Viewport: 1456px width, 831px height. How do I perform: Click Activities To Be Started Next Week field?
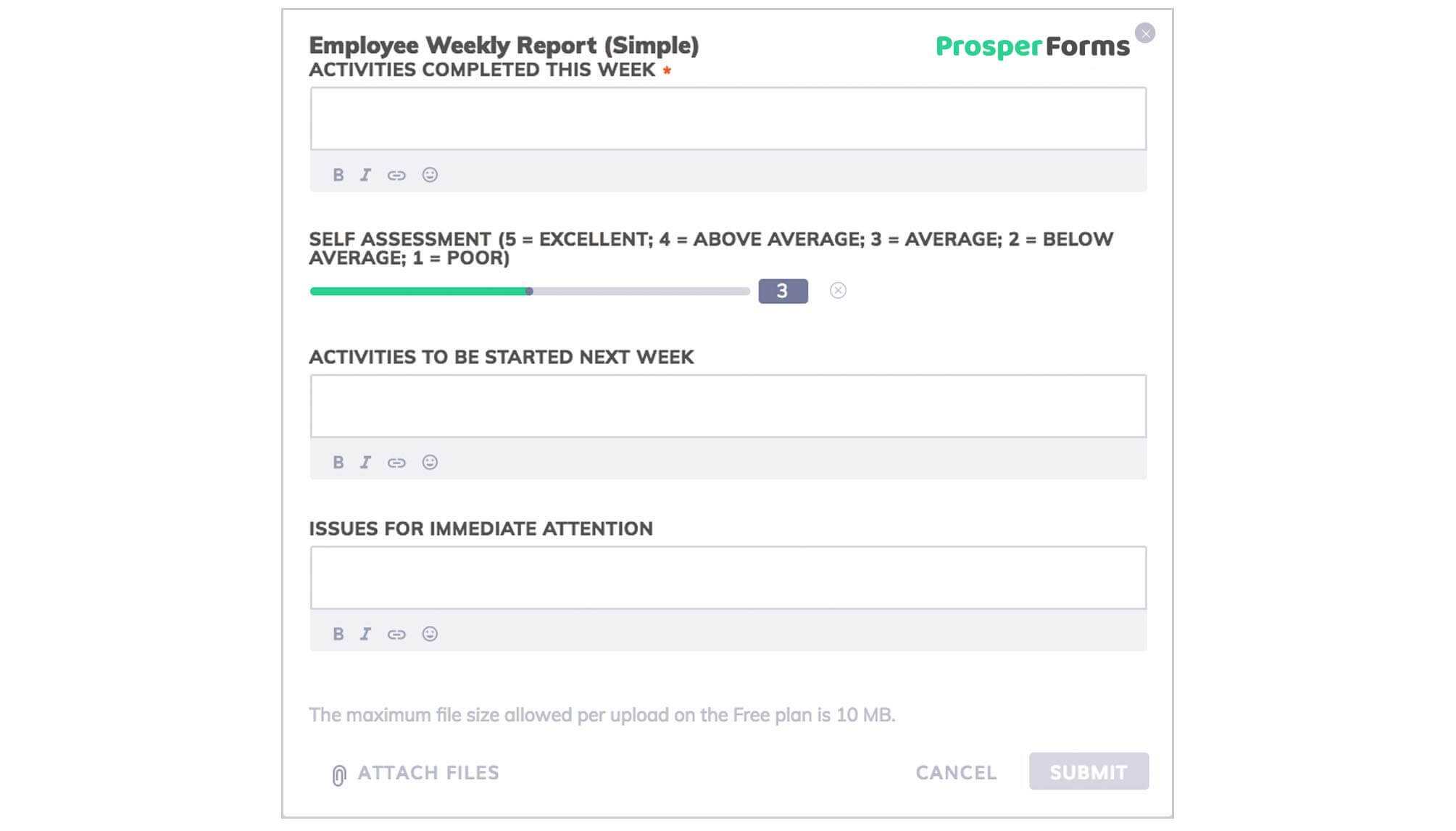click(727, 405)
